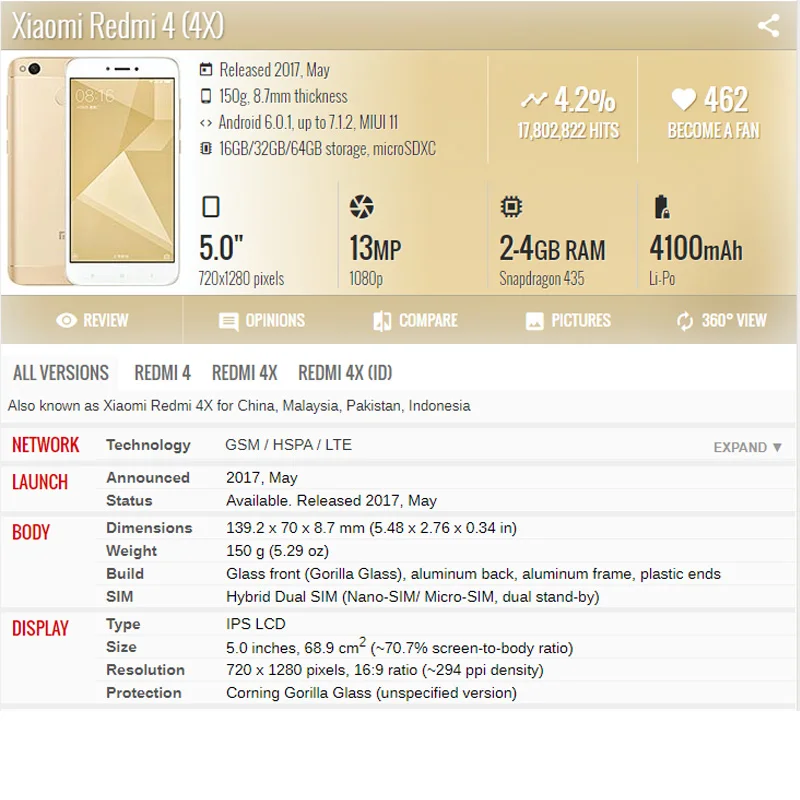Select the Redmi 4X (ID) tab
Screen dimensions: 800x800
(x=345, y=373)
